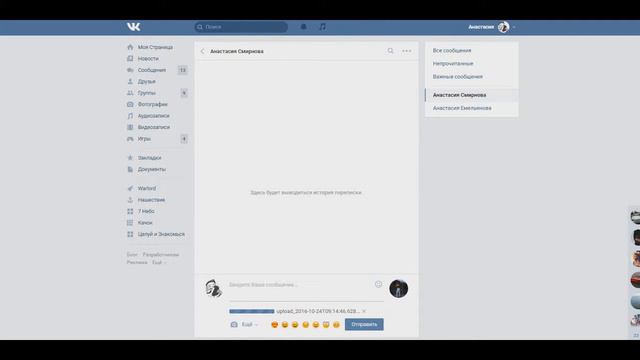Insert the first red-faced emoji
This screenshot has width=640, height=360.
(275, 325)
